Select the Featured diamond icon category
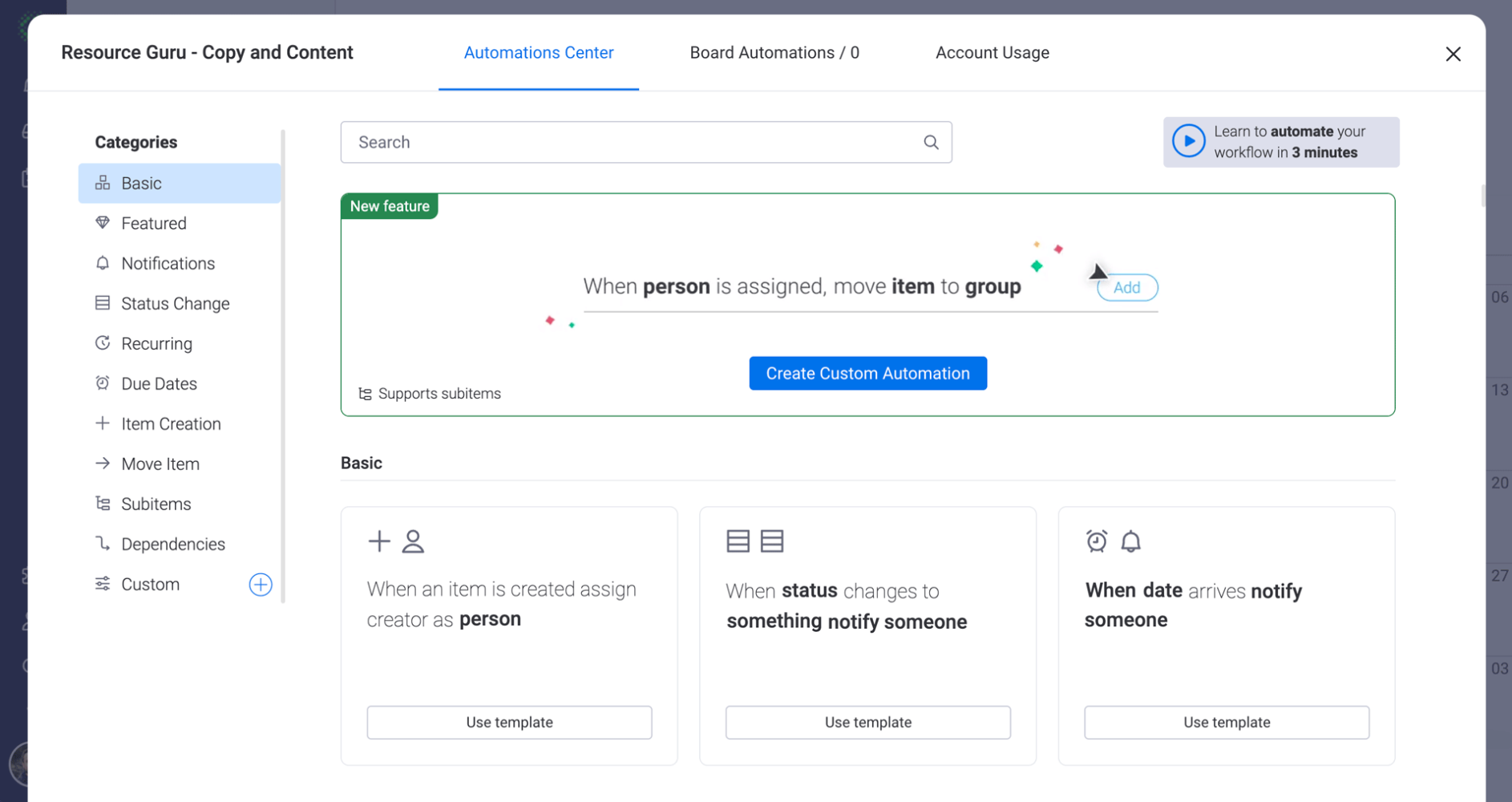 tap(103, 223)
